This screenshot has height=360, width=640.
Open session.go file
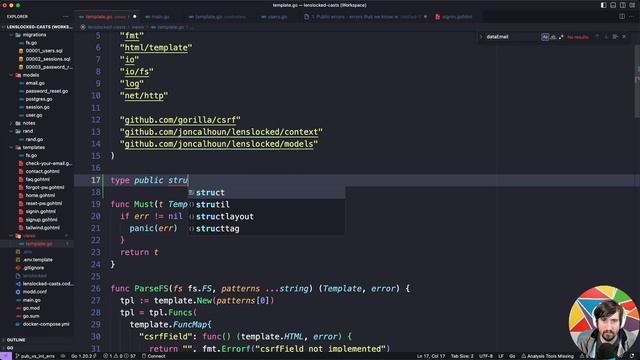(38, 107)
